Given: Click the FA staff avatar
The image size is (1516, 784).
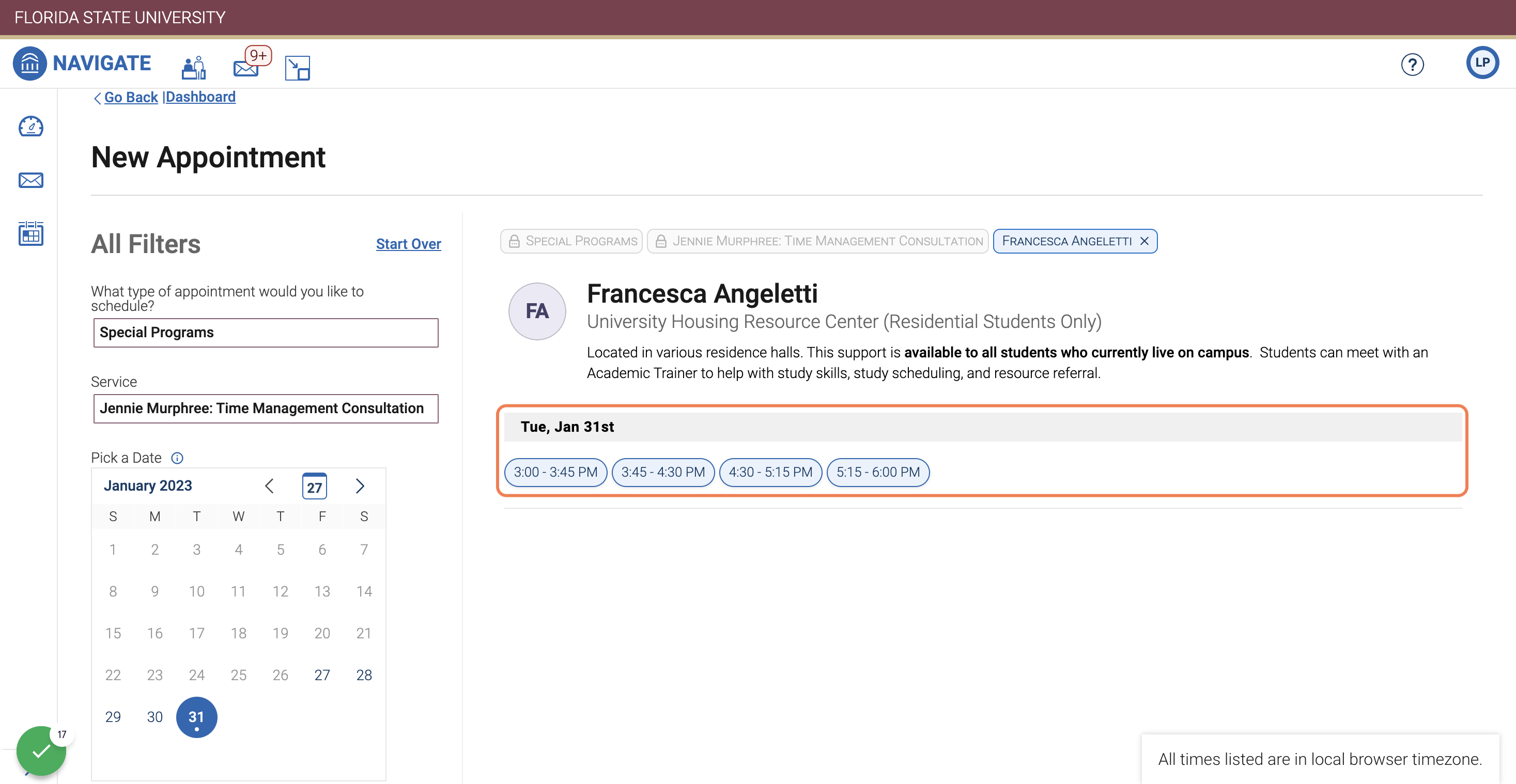Looking at the screenshot, I should 537,311.
